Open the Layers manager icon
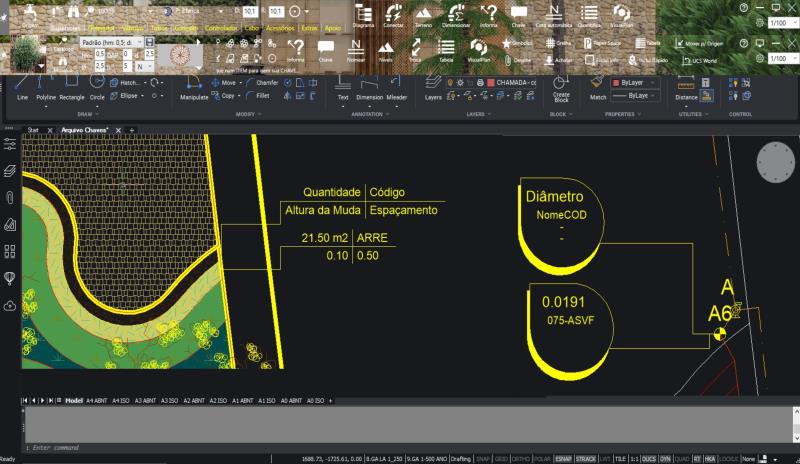This screenshot has height=464, width=800. (x=433, y=88)
